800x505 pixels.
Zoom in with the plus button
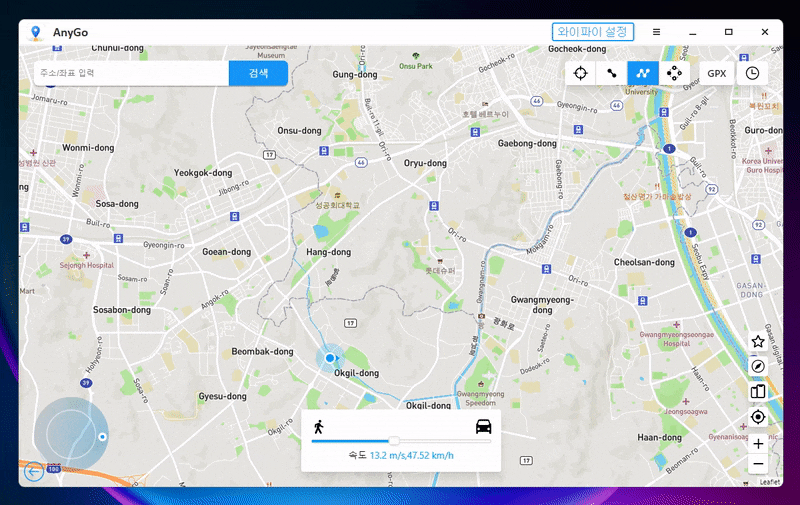tap(758, 444)
